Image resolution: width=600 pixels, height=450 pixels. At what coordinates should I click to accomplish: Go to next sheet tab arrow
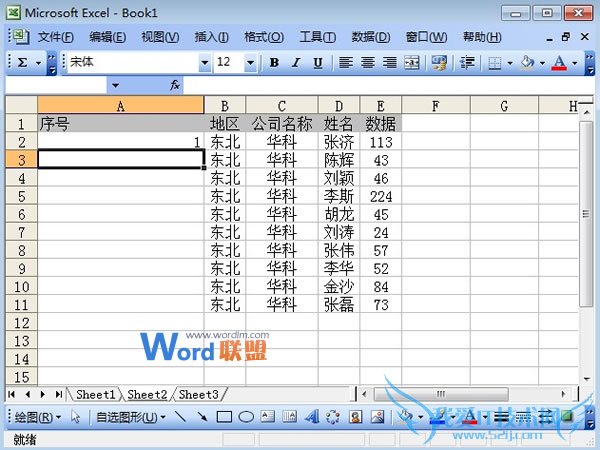tap(42, 394)
